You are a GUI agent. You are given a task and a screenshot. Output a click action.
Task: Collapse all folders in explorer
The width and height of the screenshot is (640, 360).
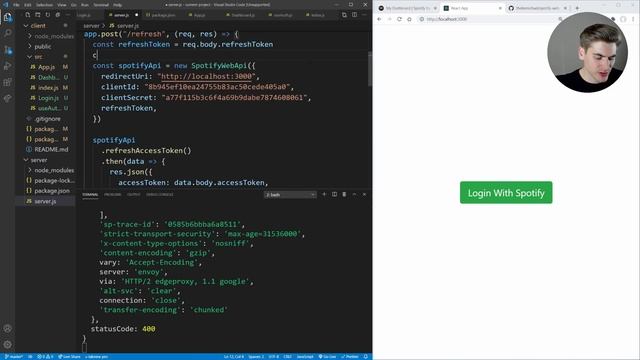click(58, 15)
